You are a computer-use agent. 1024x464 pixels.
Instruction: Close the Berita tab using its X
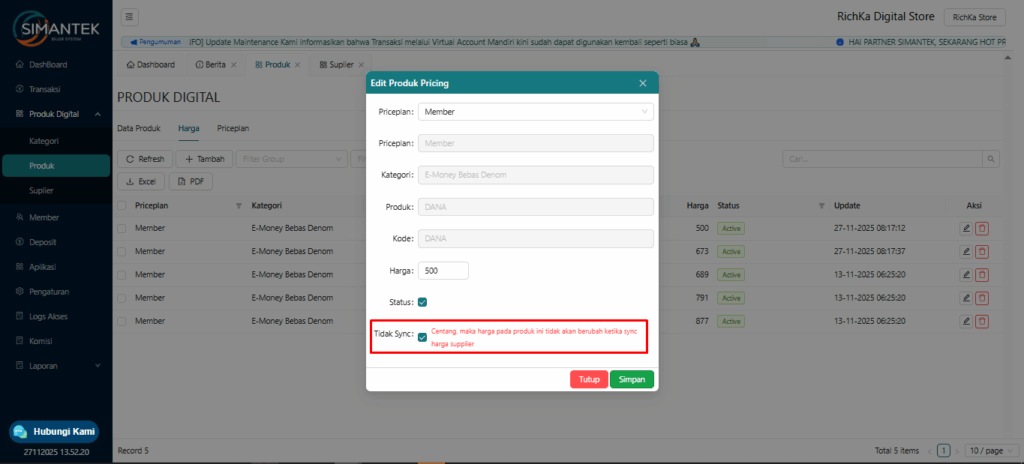pos(234,64)
